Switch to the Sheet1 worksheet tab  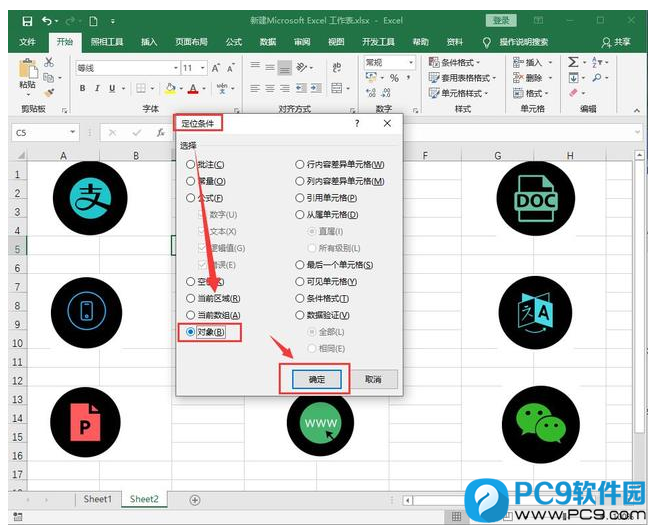[x=98, y=499]
